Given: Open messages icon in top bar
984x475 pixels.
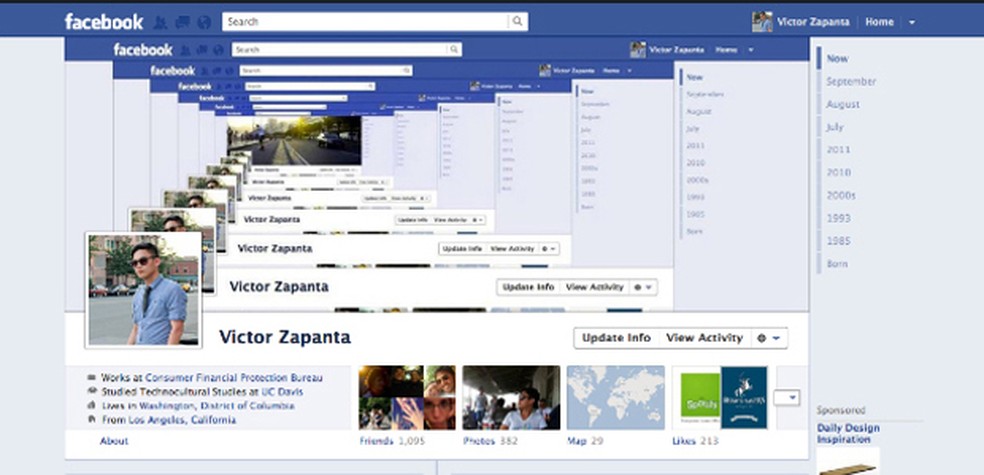Looking at the screenshot, I should point(183,23).
